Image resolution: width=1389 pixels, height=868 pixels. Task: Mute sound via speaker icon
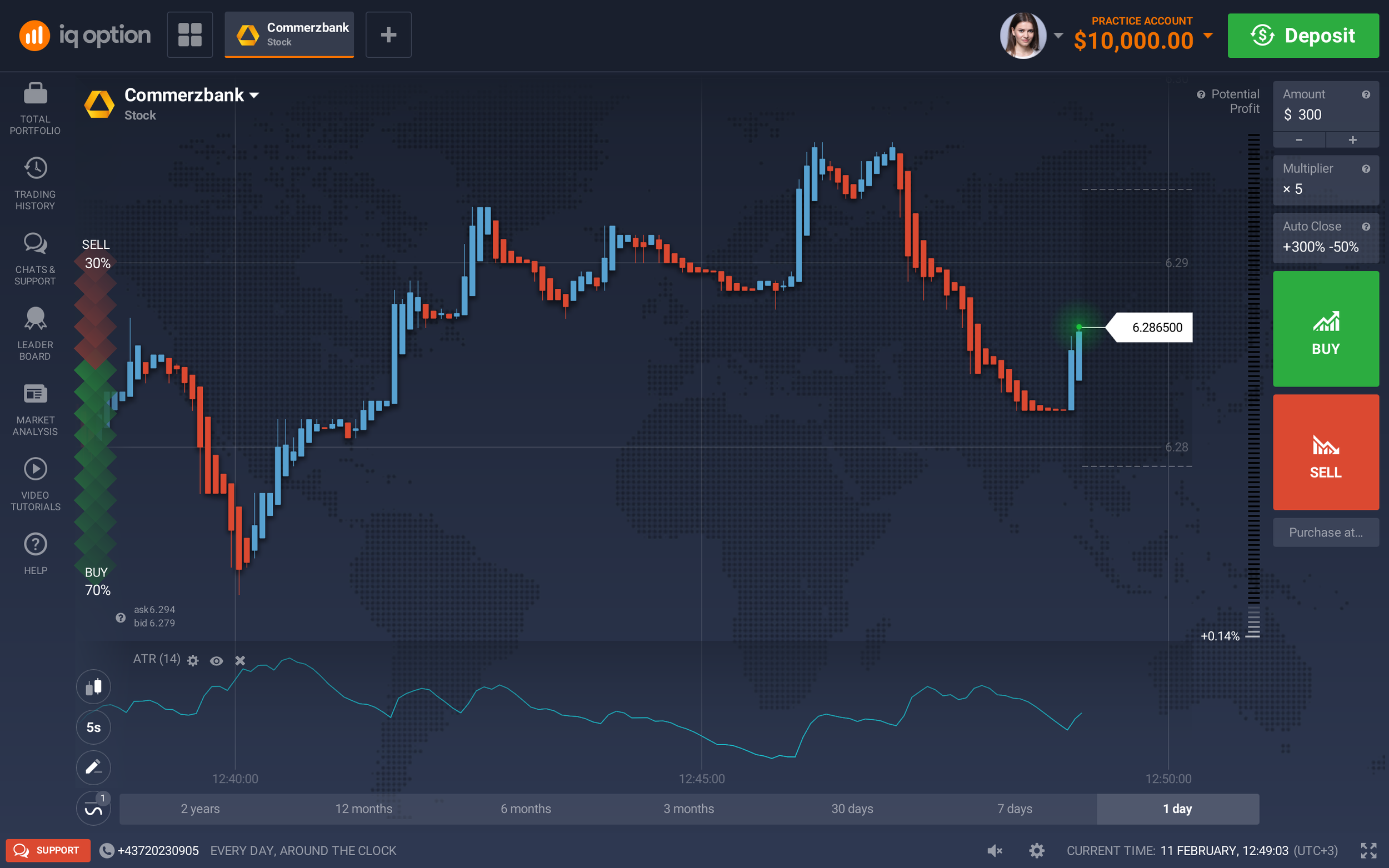[995, 851]
